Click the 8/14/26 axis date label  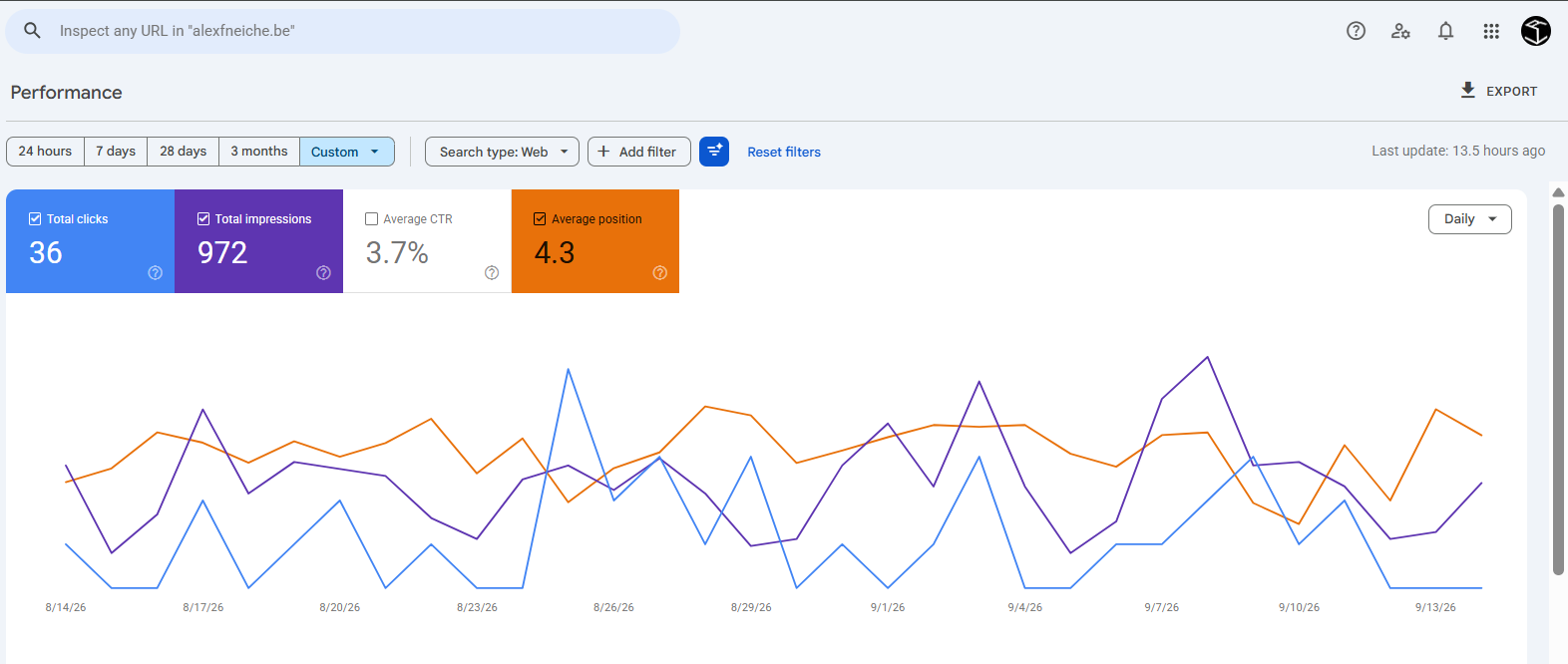point(66,607)
